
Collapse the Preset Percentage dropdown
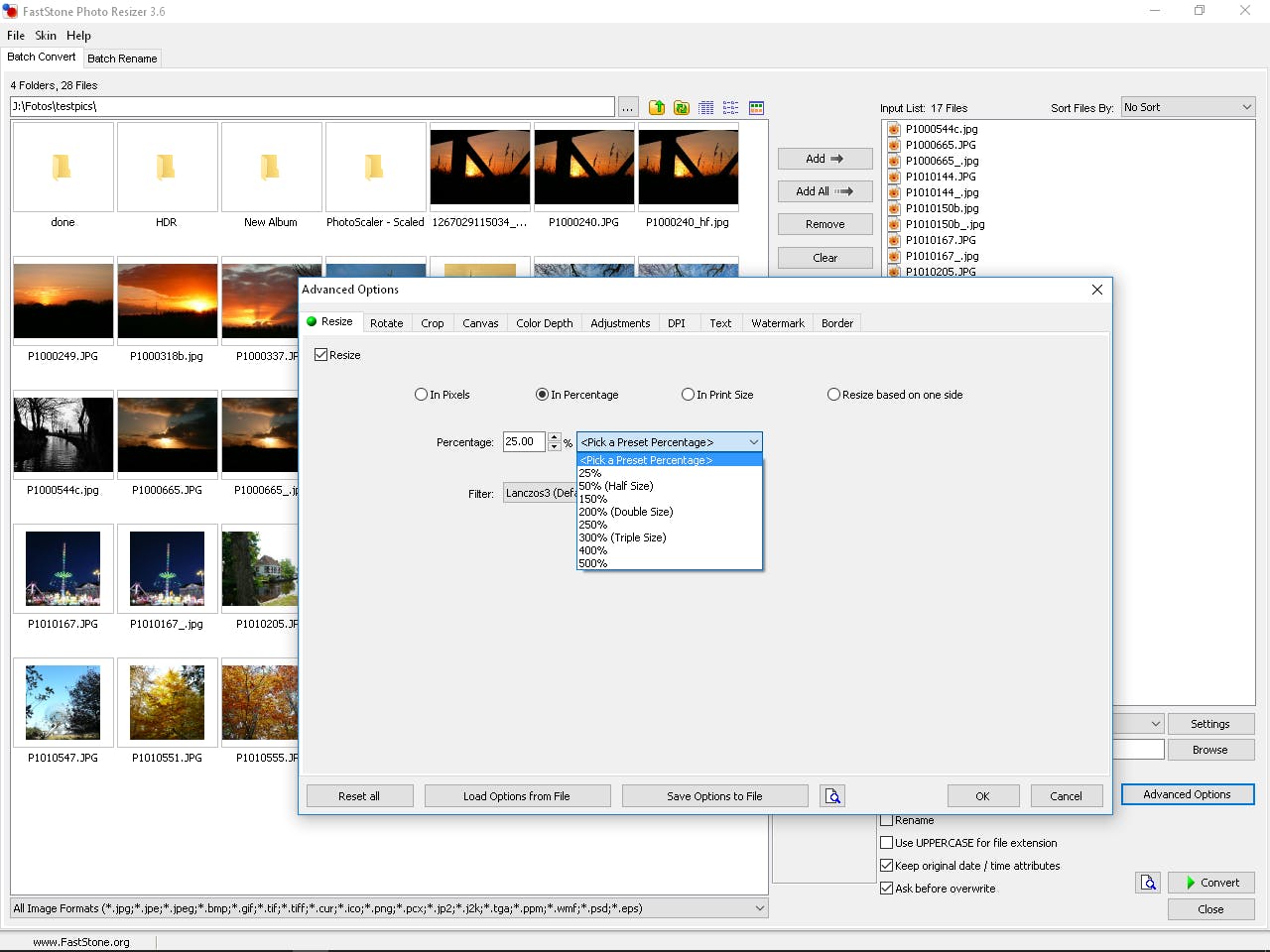[753, 442]
